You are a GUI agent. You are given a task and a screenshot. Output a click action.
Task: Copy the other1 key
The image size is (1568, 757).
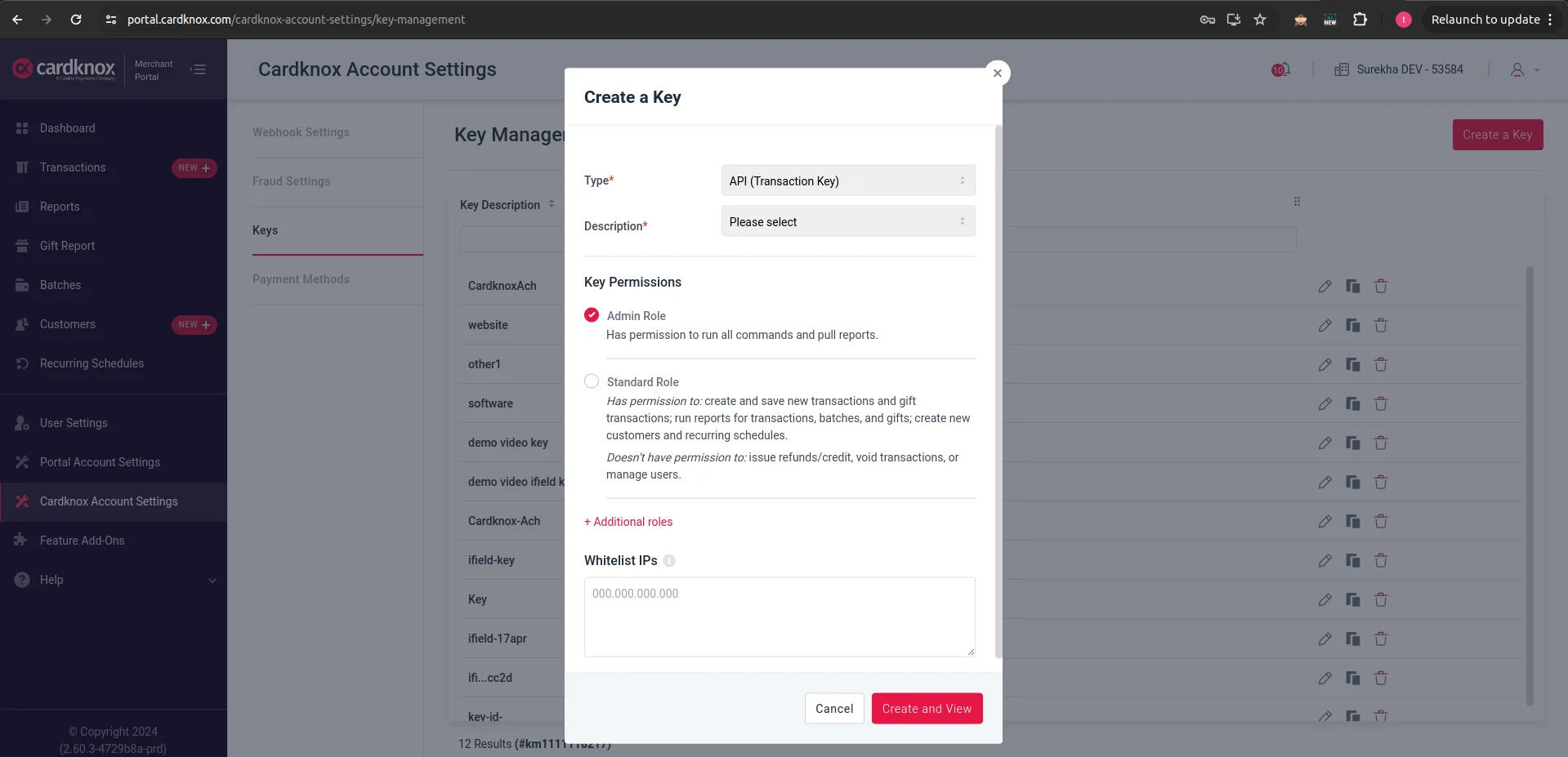point(1353,364)
